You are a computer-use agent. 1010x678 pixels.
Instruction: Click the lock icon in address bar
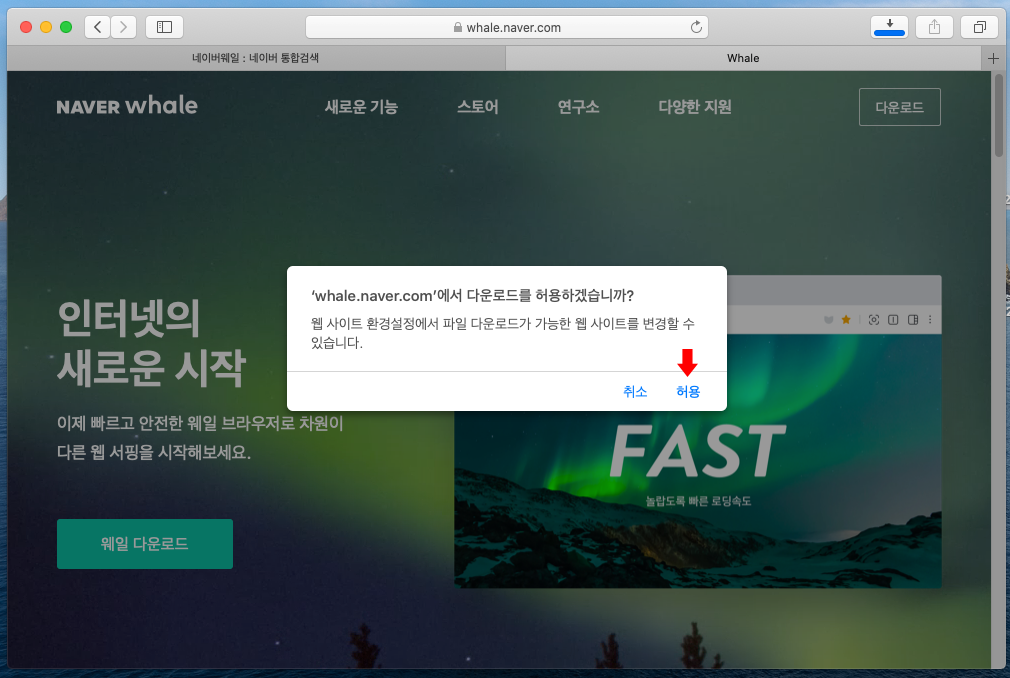[458, 27]
